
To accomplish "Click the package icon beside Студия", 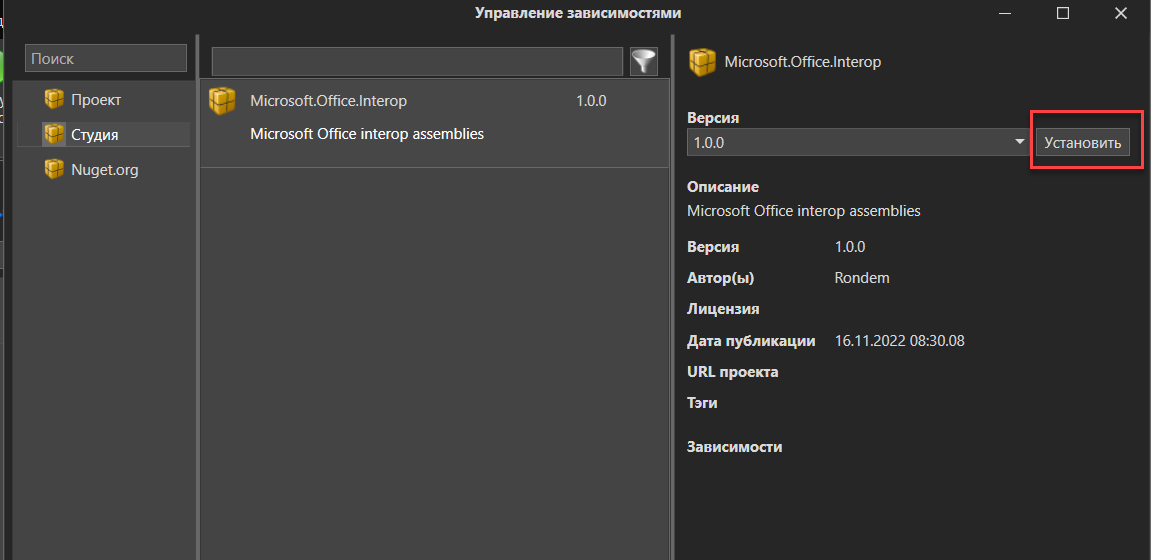I will pyautogui.click(x=54, y=134).
